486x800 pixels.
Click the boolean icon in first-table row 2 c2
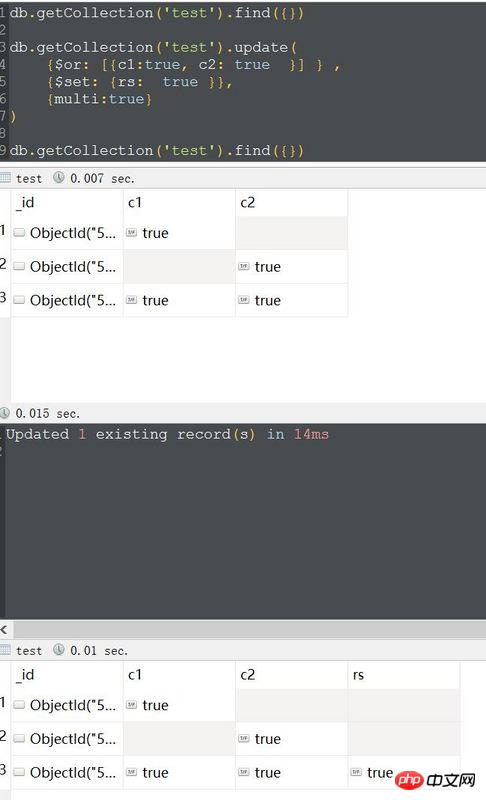244,266
